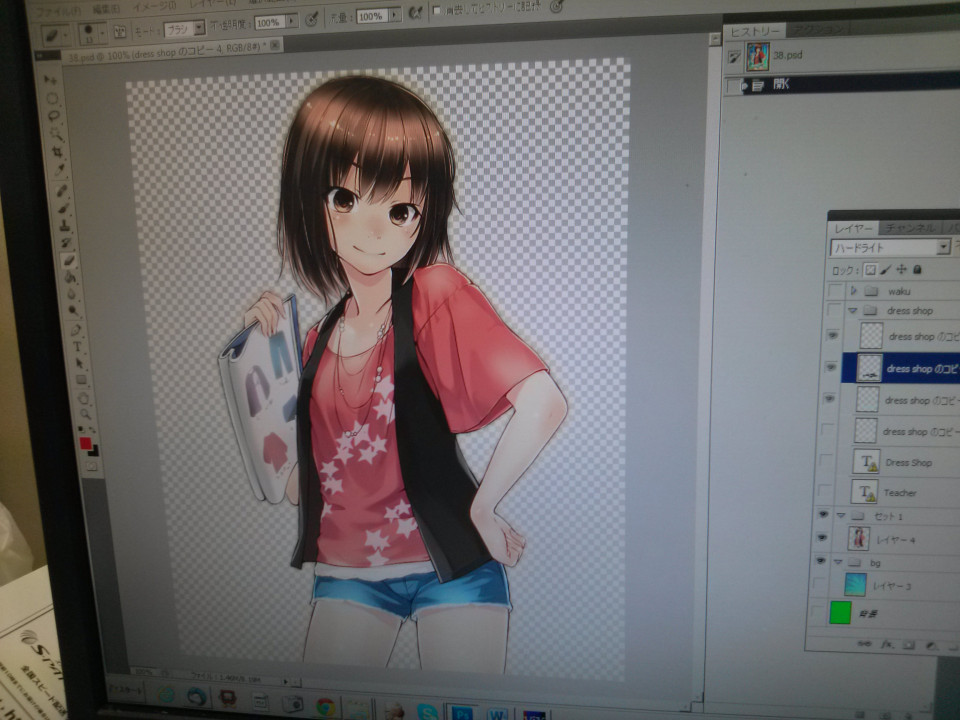960x720 pixels.
Task: Toggle lock position in Layers panel
Action: tap(901, 269)
